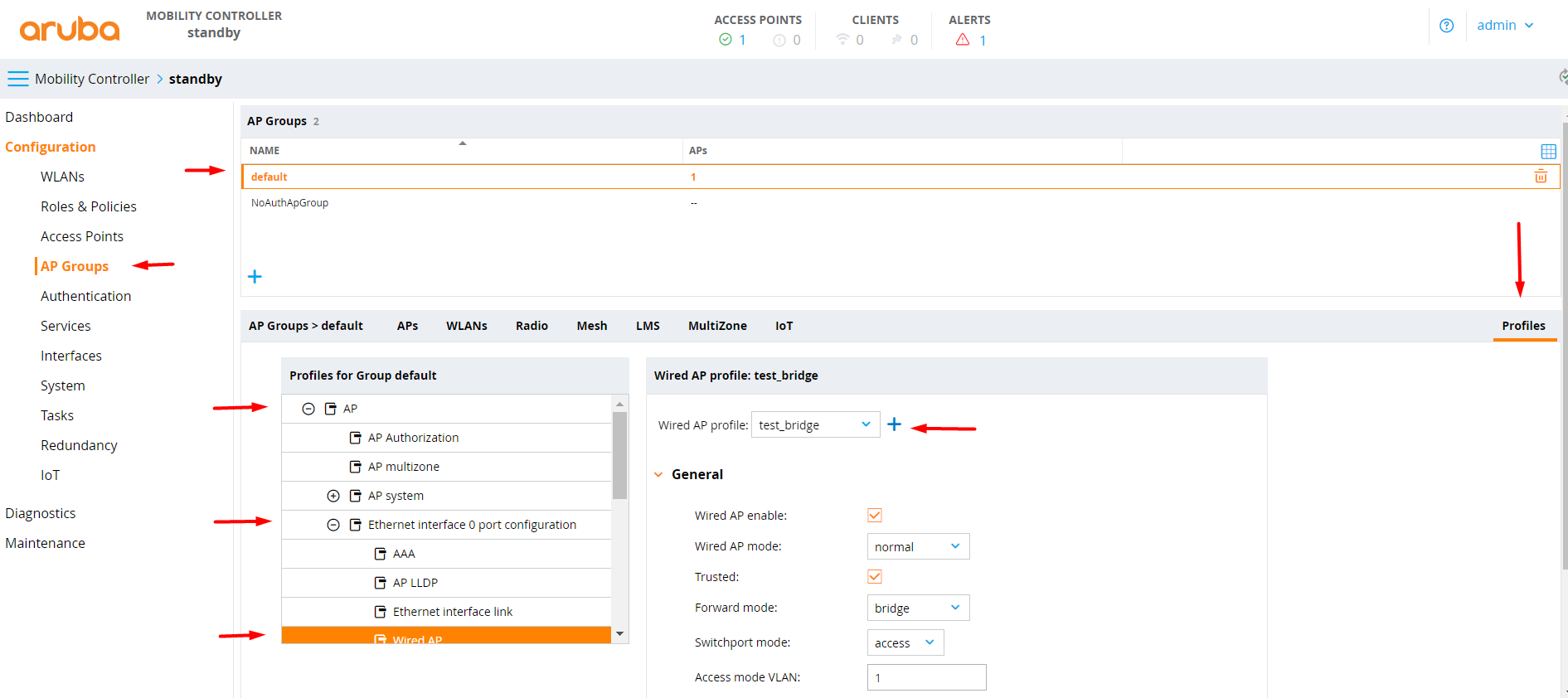Add a new Wired AP profile
Viewport: 1568px width, 698px height.
point(894,424)
